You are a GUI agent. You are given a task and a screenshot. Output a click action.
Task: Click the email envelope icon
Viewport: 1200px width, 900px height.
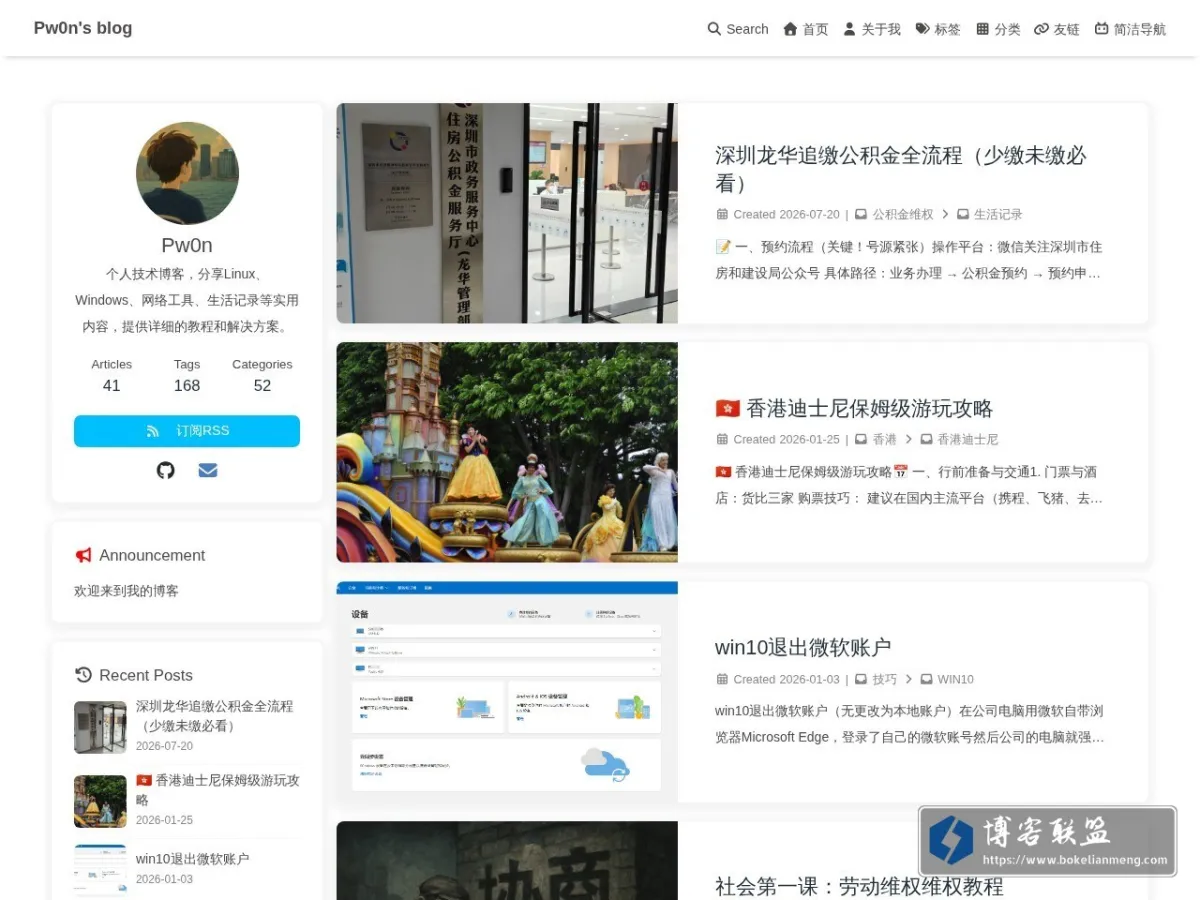208,470
